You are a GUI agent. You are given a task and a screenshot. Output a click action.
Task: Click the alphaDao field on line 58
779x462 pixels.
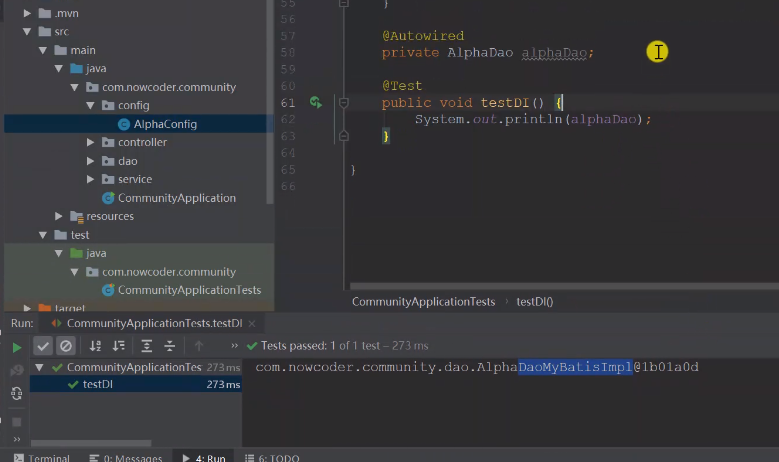[554, 53]
